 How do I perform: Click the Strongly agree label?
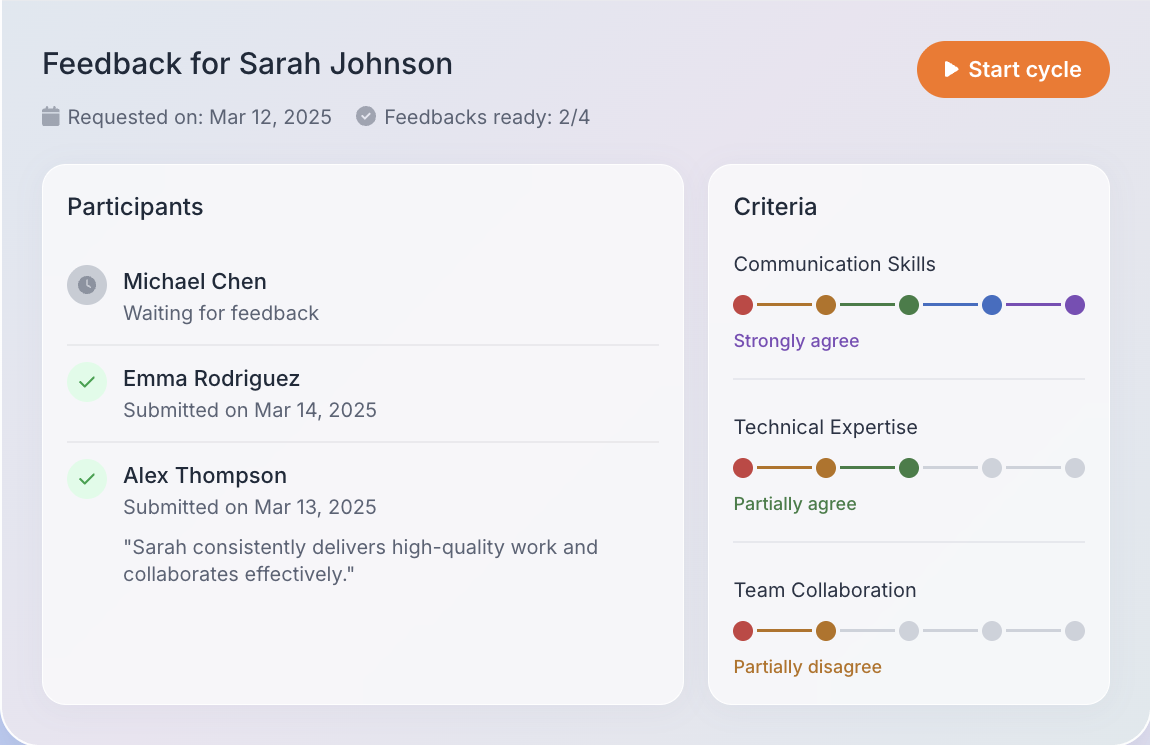pyautogui.click(x=796, y=341)
